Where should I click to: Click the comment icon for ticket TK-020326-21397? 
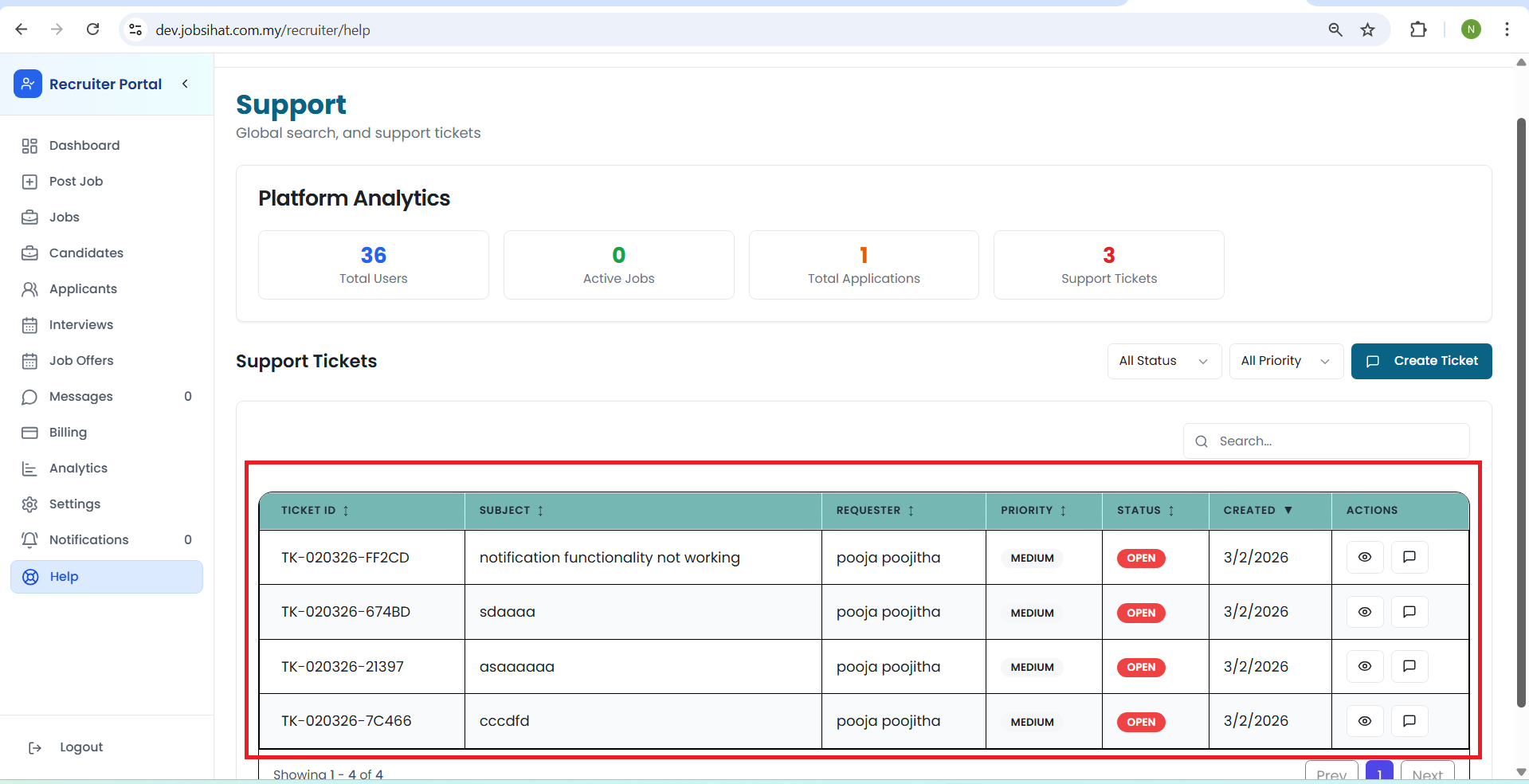point(1409,666)
